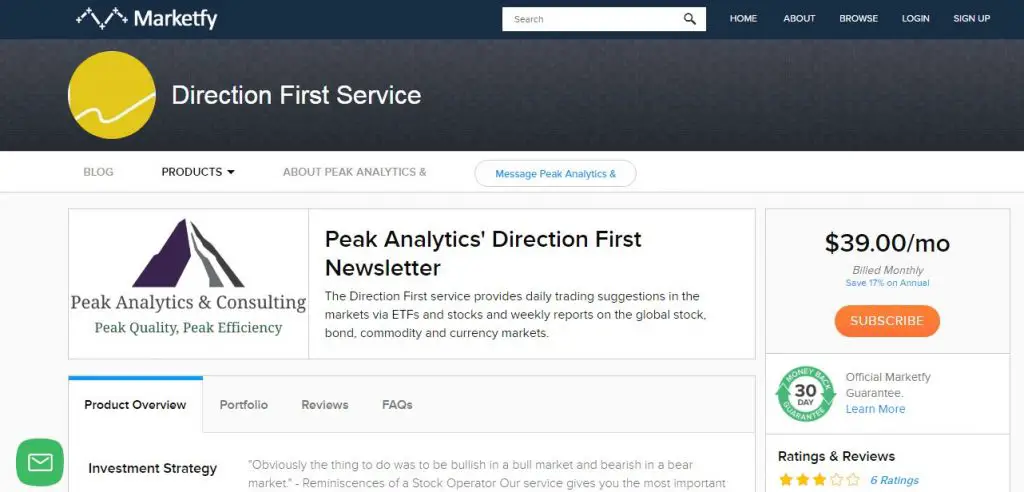Open the green mail chat widget
1024x492 pixels.
pos(40,462)
